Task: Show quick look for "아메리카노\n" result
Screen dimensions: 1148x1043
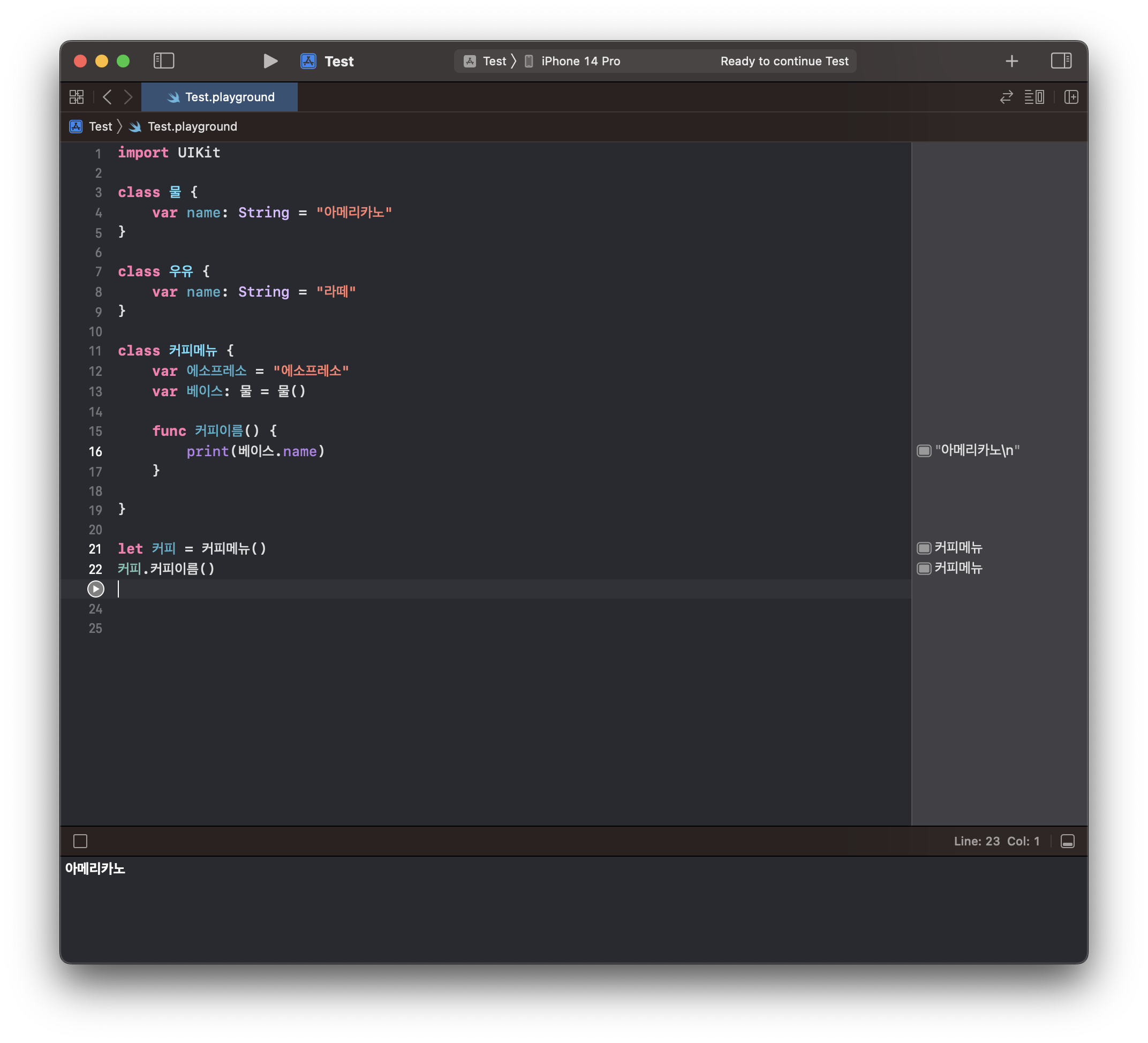Action: 924,451
